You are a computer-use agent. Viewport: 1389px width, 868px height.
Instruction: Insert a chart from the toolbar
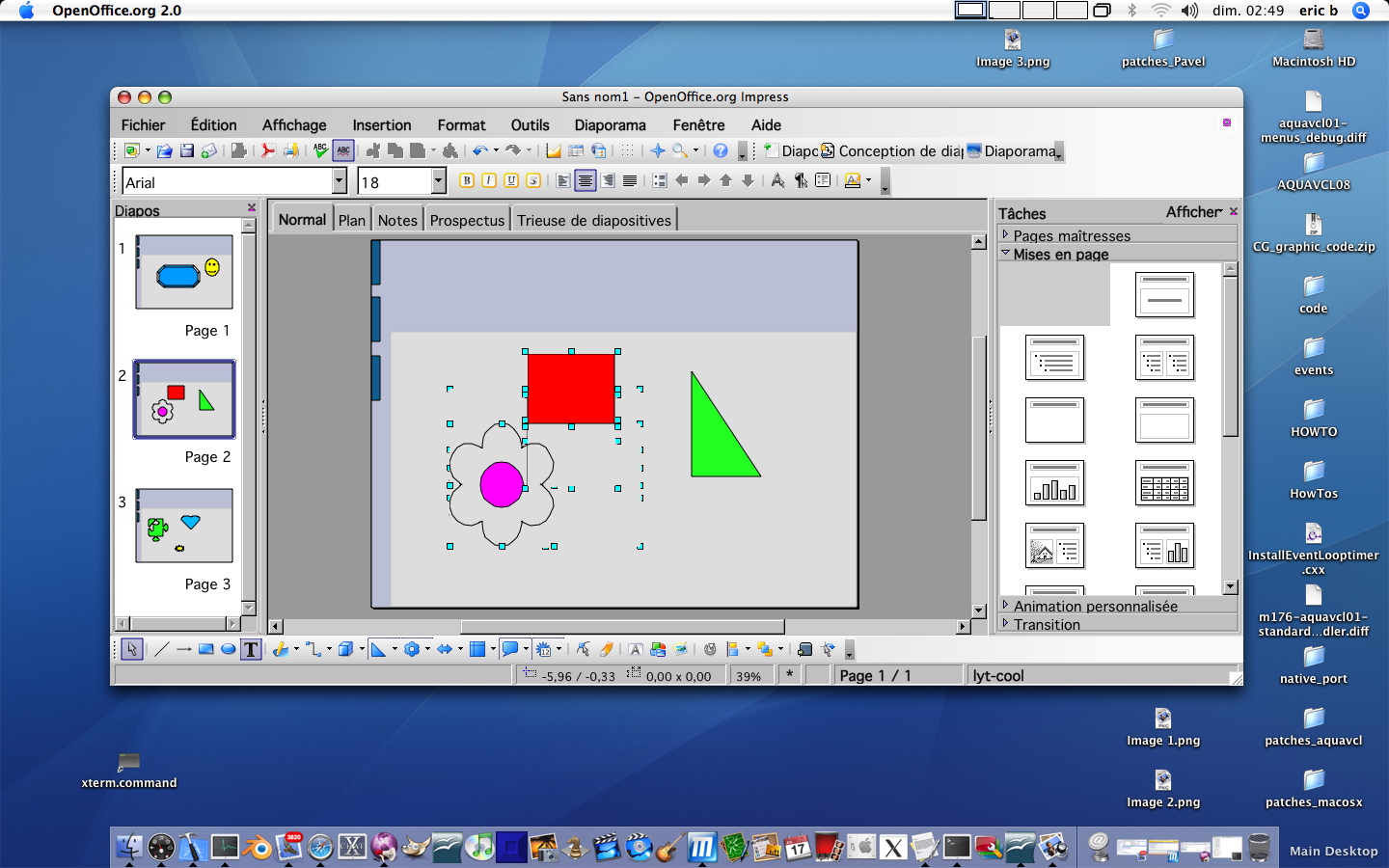coord(554,151)
